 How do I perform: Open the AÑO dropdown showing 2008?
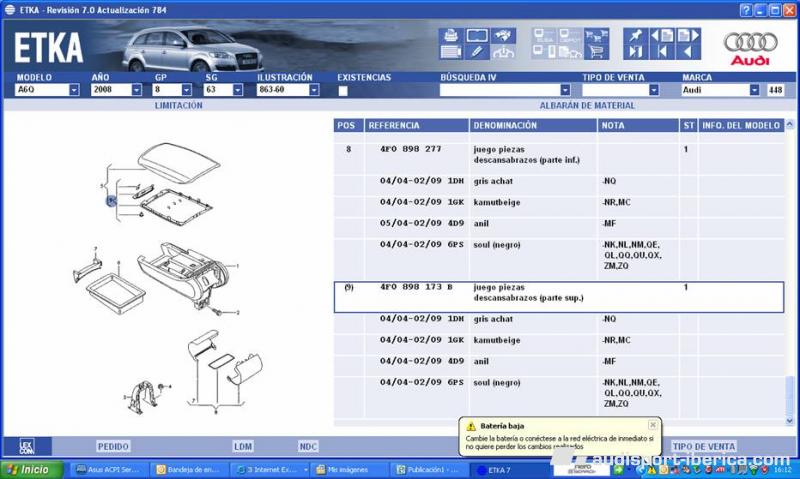pyautogui.click(x=136, y=90)
